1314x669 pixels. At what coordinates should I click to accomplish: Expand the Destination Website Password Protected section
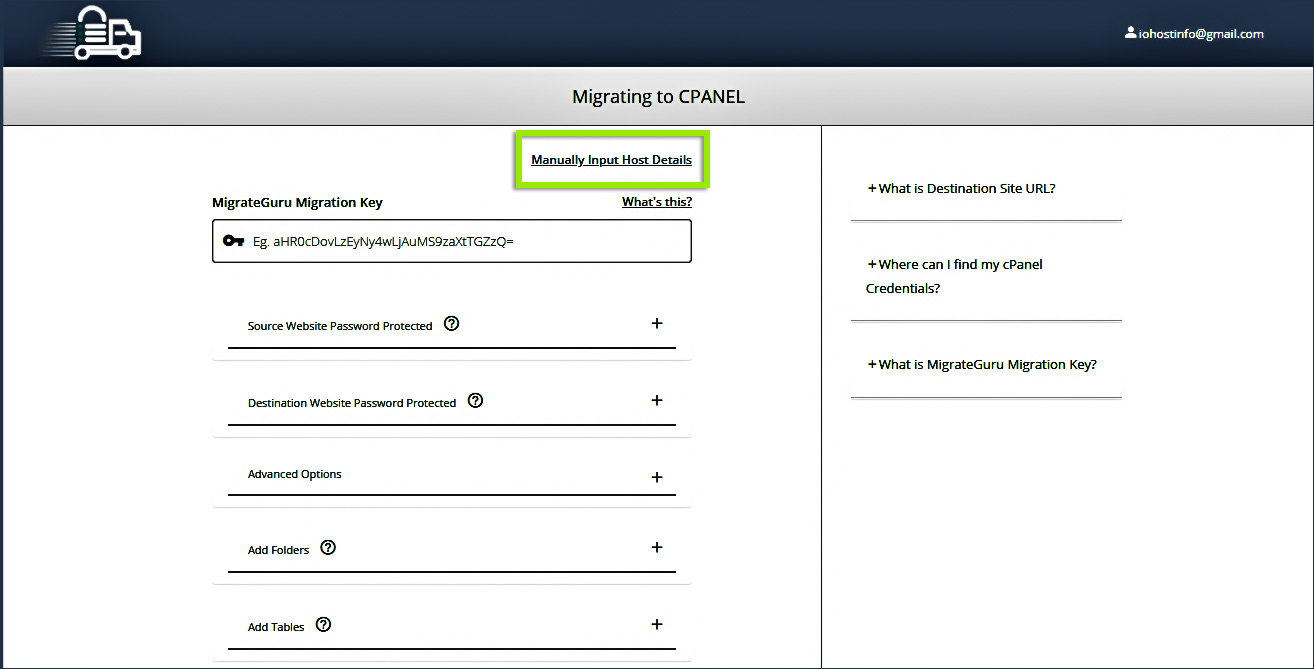[657, 400]
